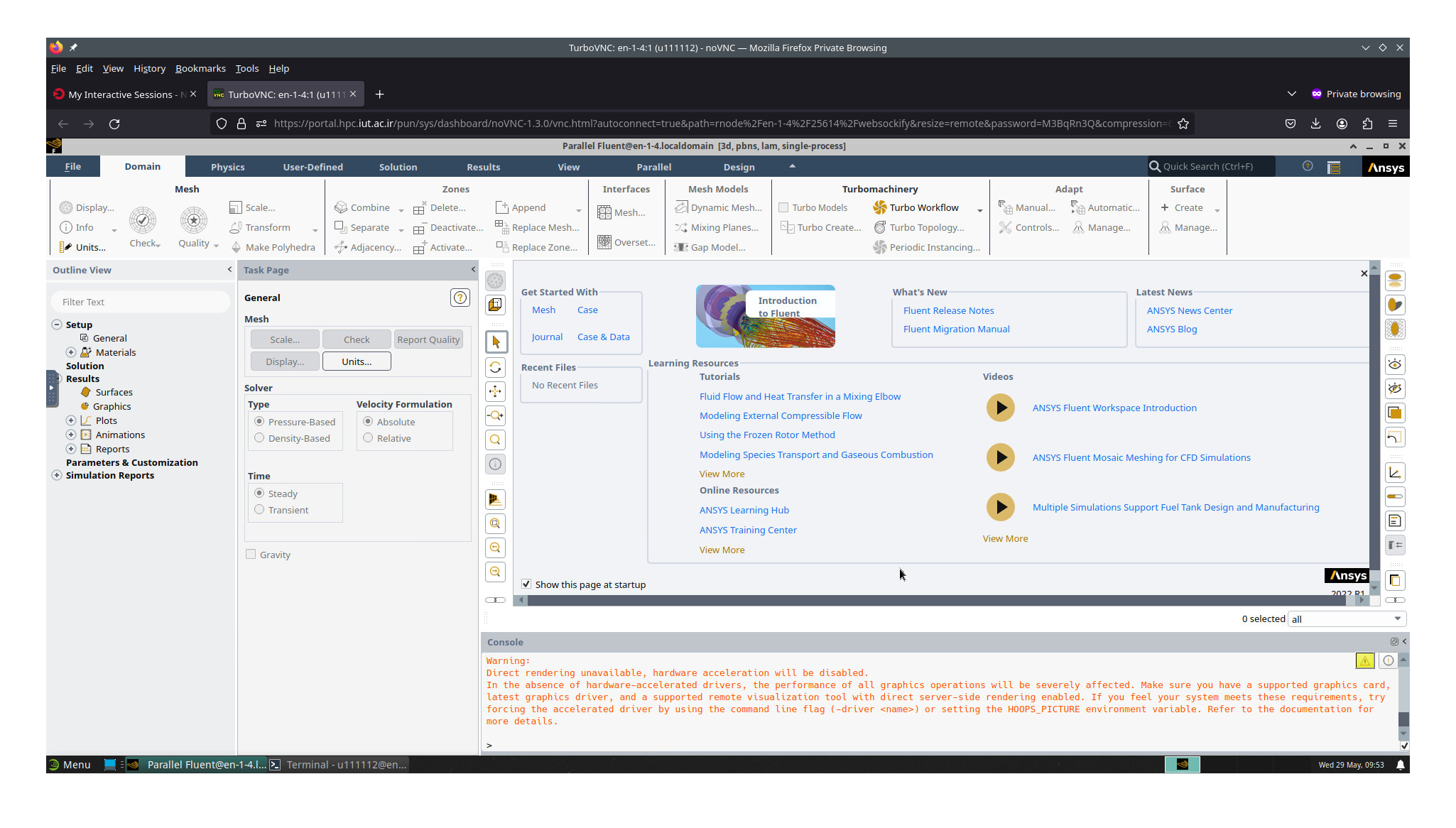Open the Results ribbon tab

[483, 167]
